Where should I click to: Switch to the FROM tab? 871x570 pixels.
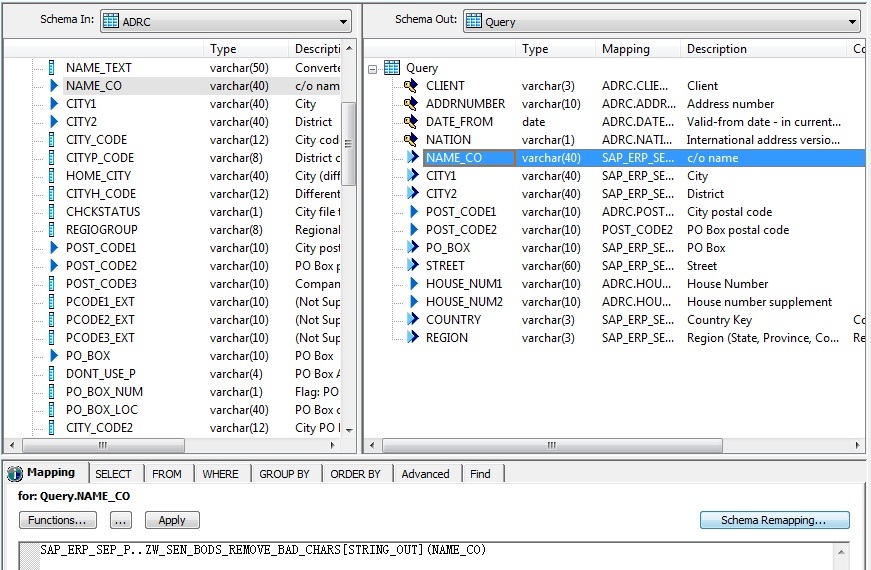pyautogui.click(x=167, y=474)
